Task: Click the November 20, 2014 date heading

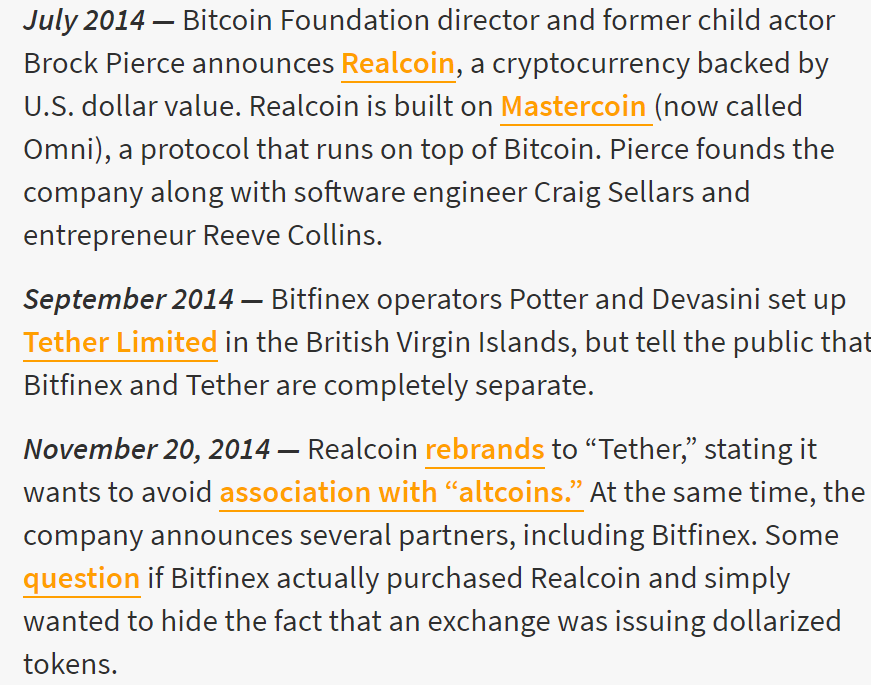Action: pos(147,449)
